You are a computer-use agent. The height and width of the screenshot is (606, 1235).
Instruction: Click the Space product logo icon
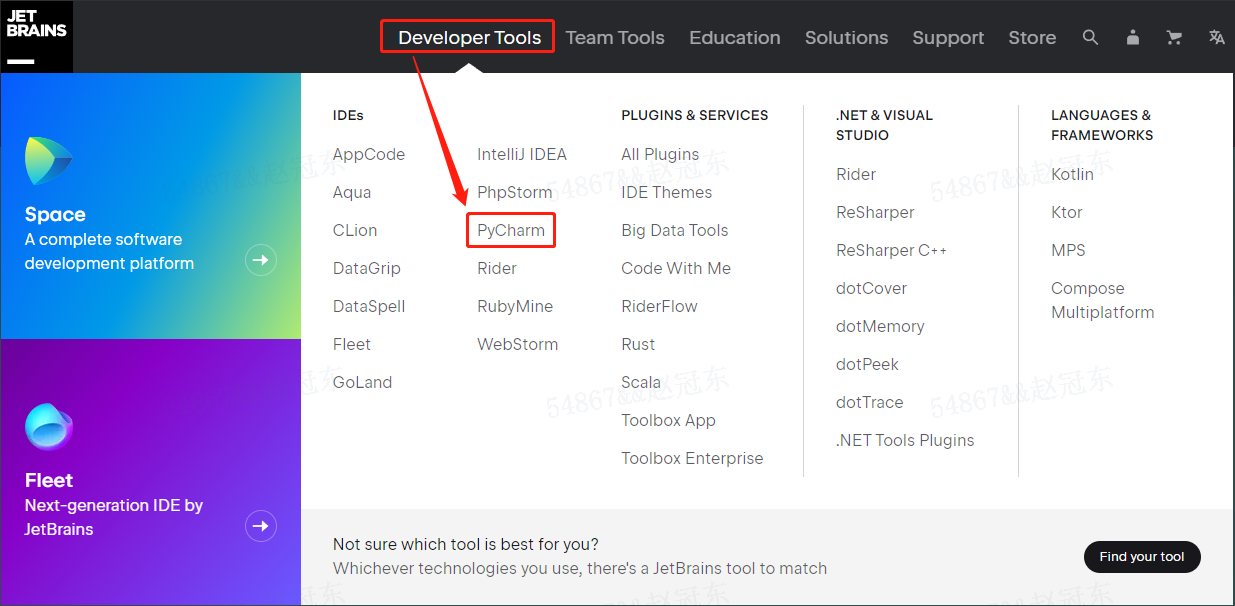pos(49,162)
